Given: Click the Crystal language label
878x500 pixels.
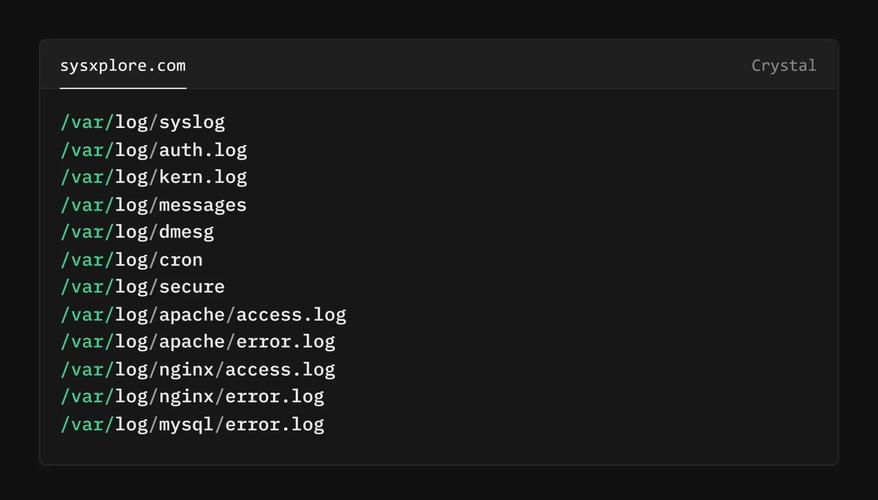Looking at the screenshot, I should pos(783,66).
